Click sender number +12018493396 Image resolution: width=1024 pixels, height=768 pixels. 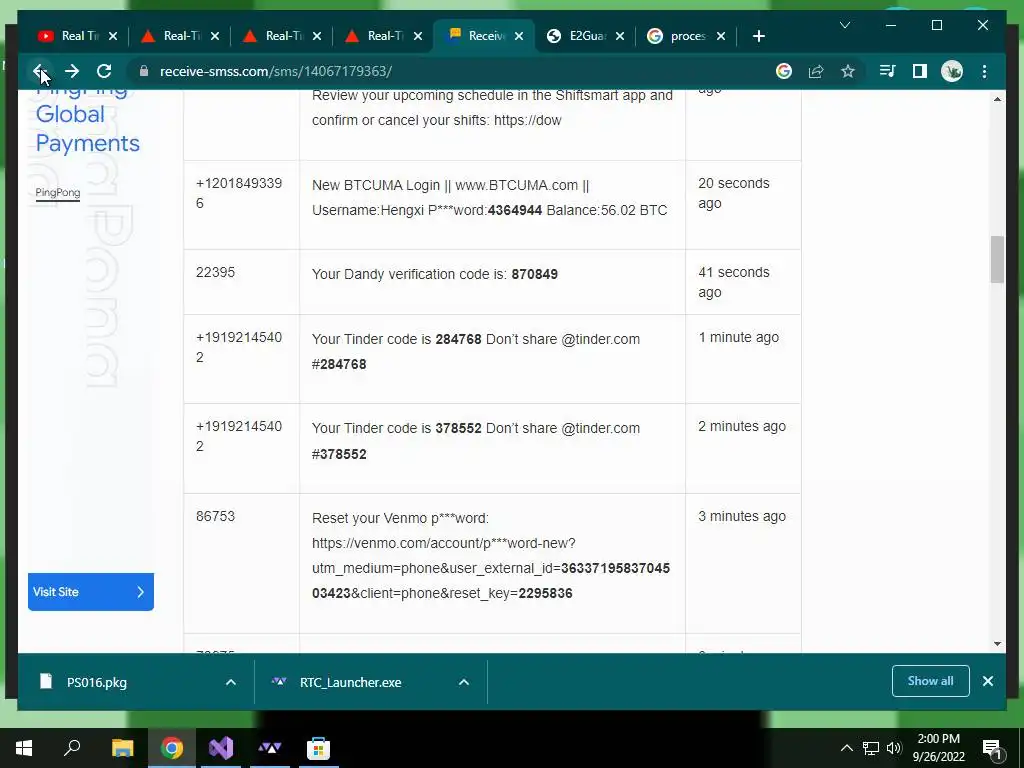click(239, 193)
